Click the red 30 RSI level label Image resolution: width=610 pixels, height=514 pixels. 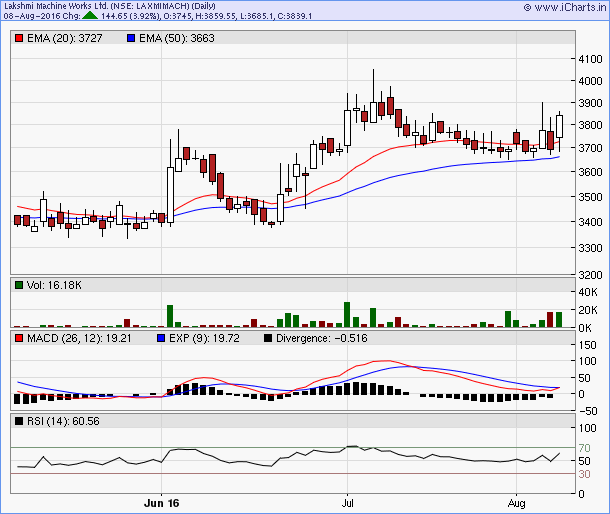pos(584,474)
